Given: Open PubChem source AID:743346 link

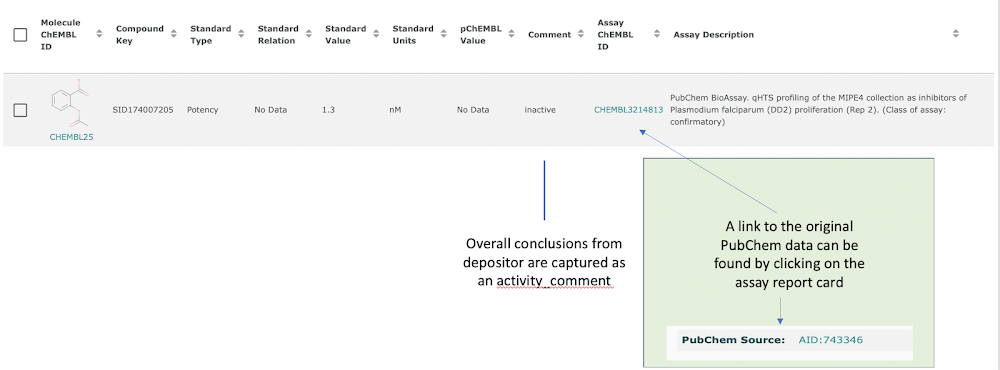Looking at the screenshot, I should click(x=830, y=340).
